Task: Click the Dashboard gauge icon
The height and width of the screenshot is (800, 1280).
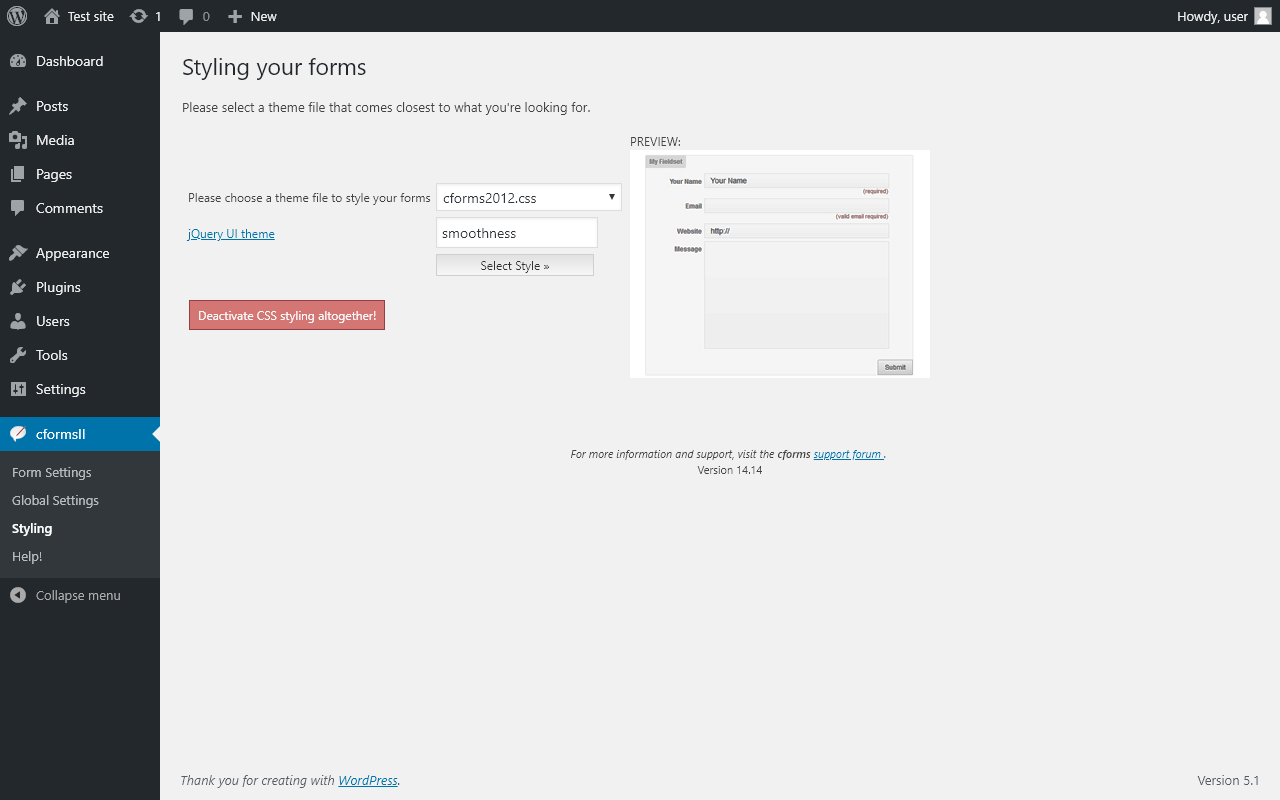Action: [18, 61]
